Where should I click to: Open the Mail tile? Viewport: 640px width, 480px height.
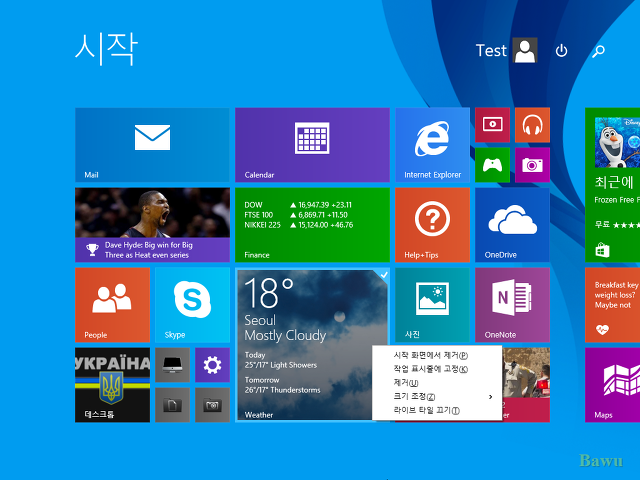coord(152,144)
